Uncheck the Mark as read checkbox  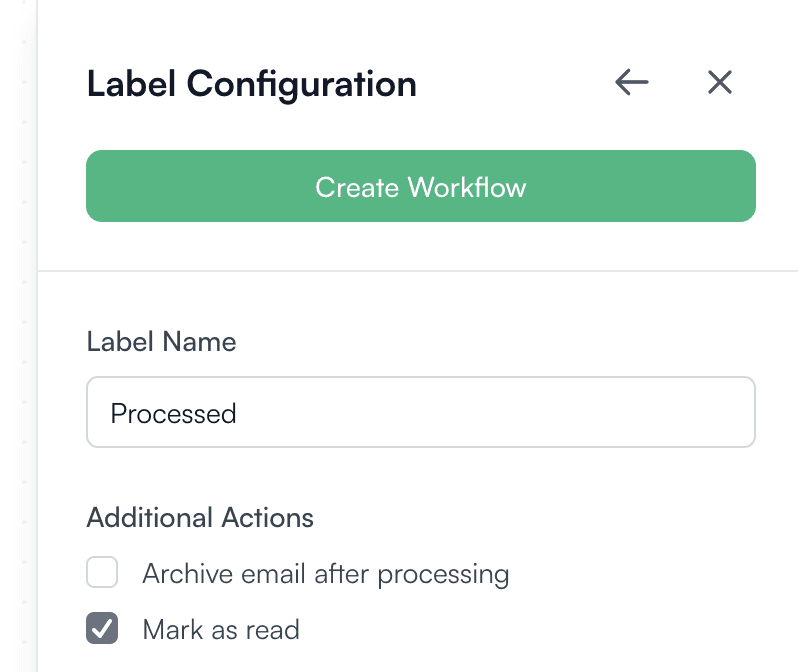pos(102,629)
